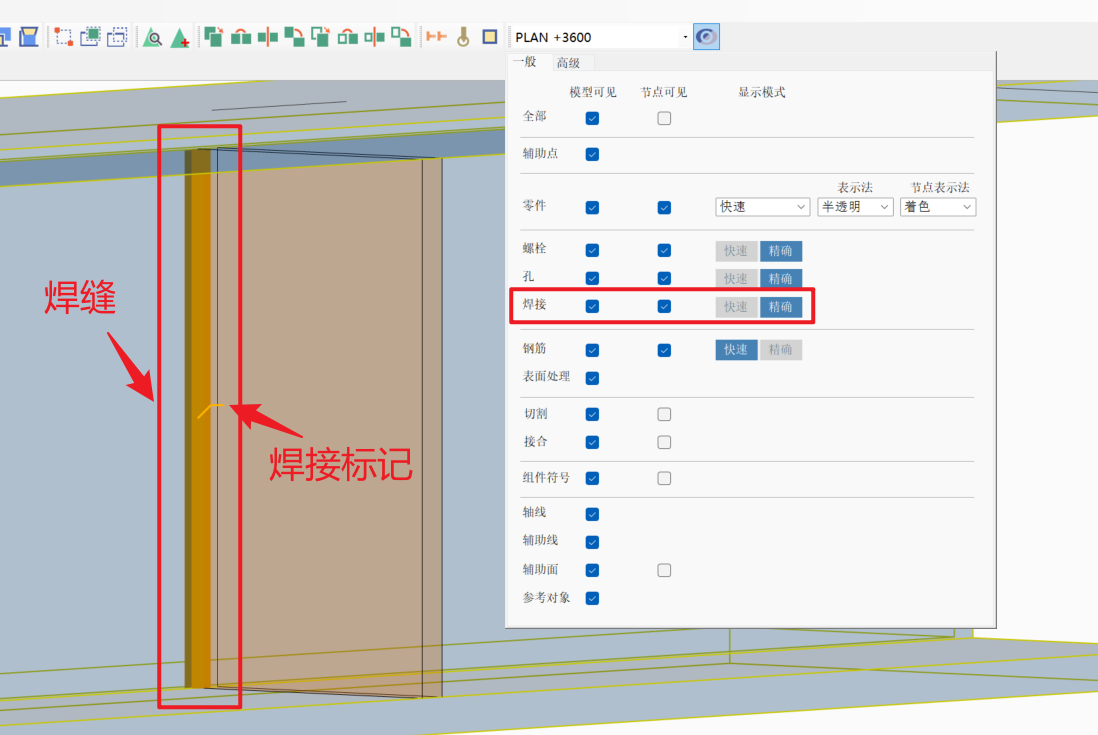The height and width of the screenshot is (735, 1098).
Task: Set 焊接 display mode to 精确
Action: (x=781, y=307)
